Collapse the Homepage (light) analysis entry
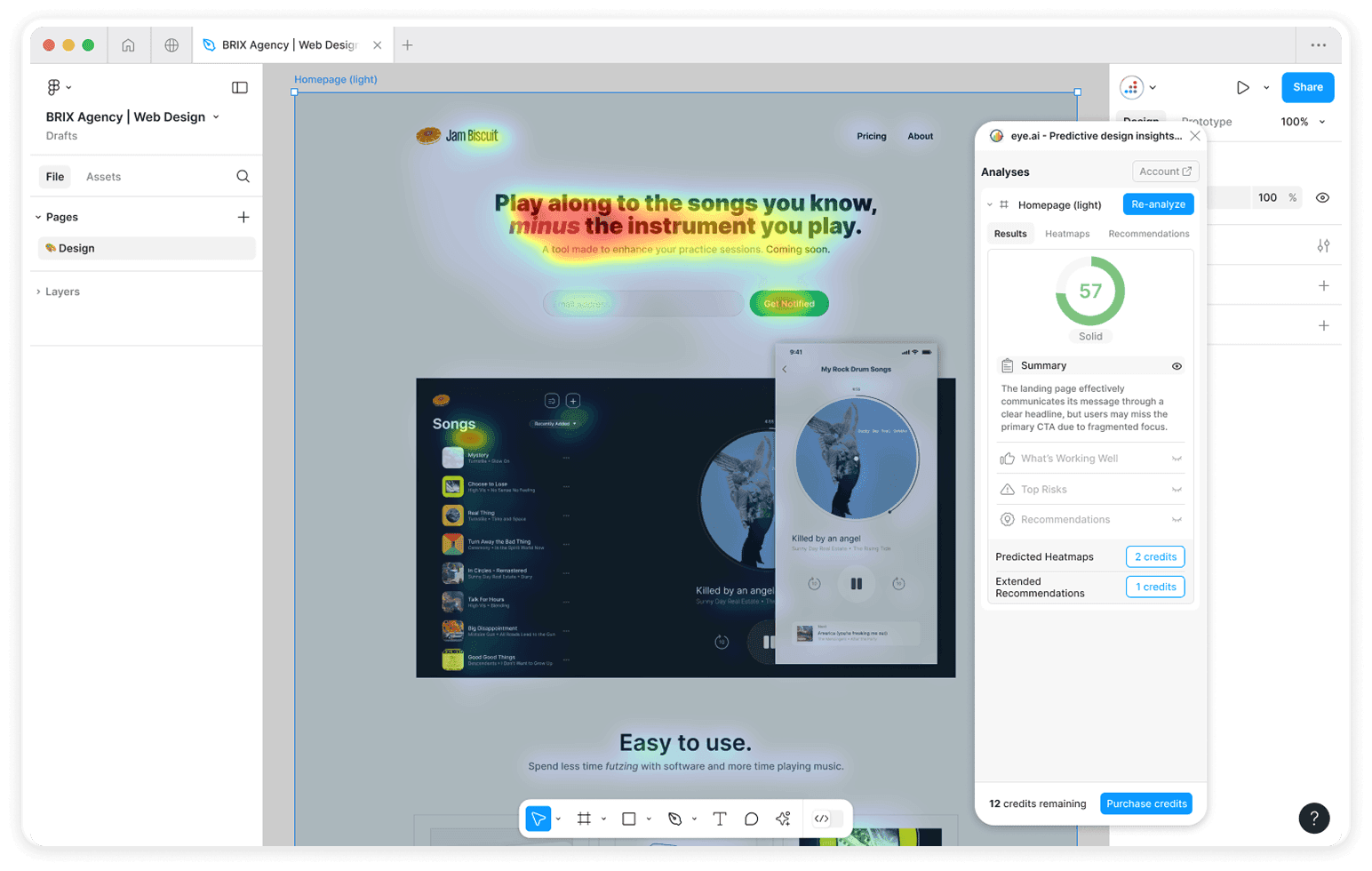This screenshot has height=871, width=1372. [x=989, y=204]
